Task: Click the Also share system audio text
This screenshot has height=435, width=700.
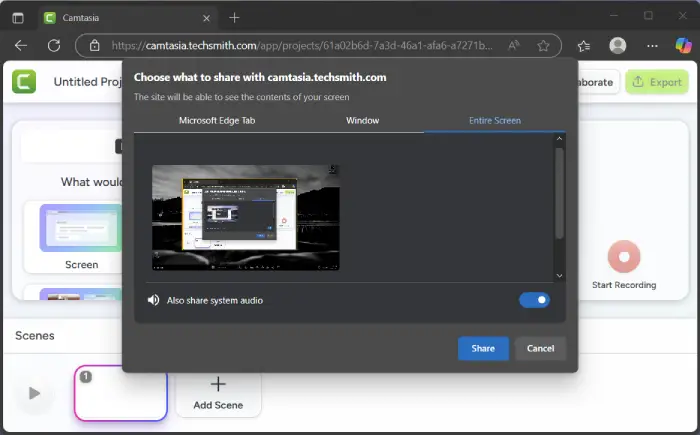Action: click(215, 301)
